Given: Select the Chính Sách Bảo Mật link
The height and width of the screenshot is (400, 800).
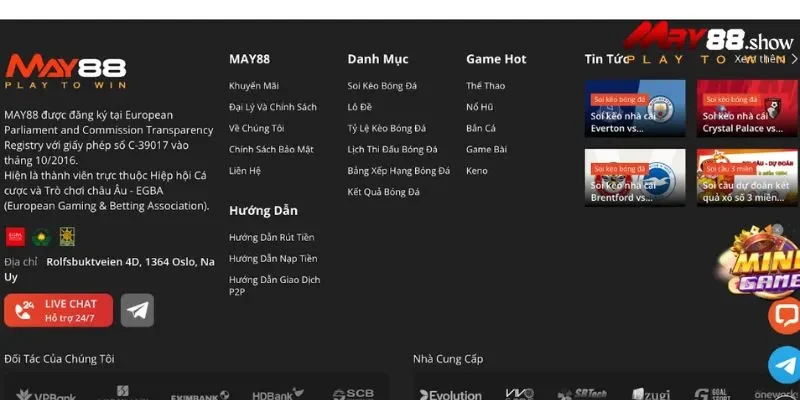Looking at the screenshot, I should [271, 149].
